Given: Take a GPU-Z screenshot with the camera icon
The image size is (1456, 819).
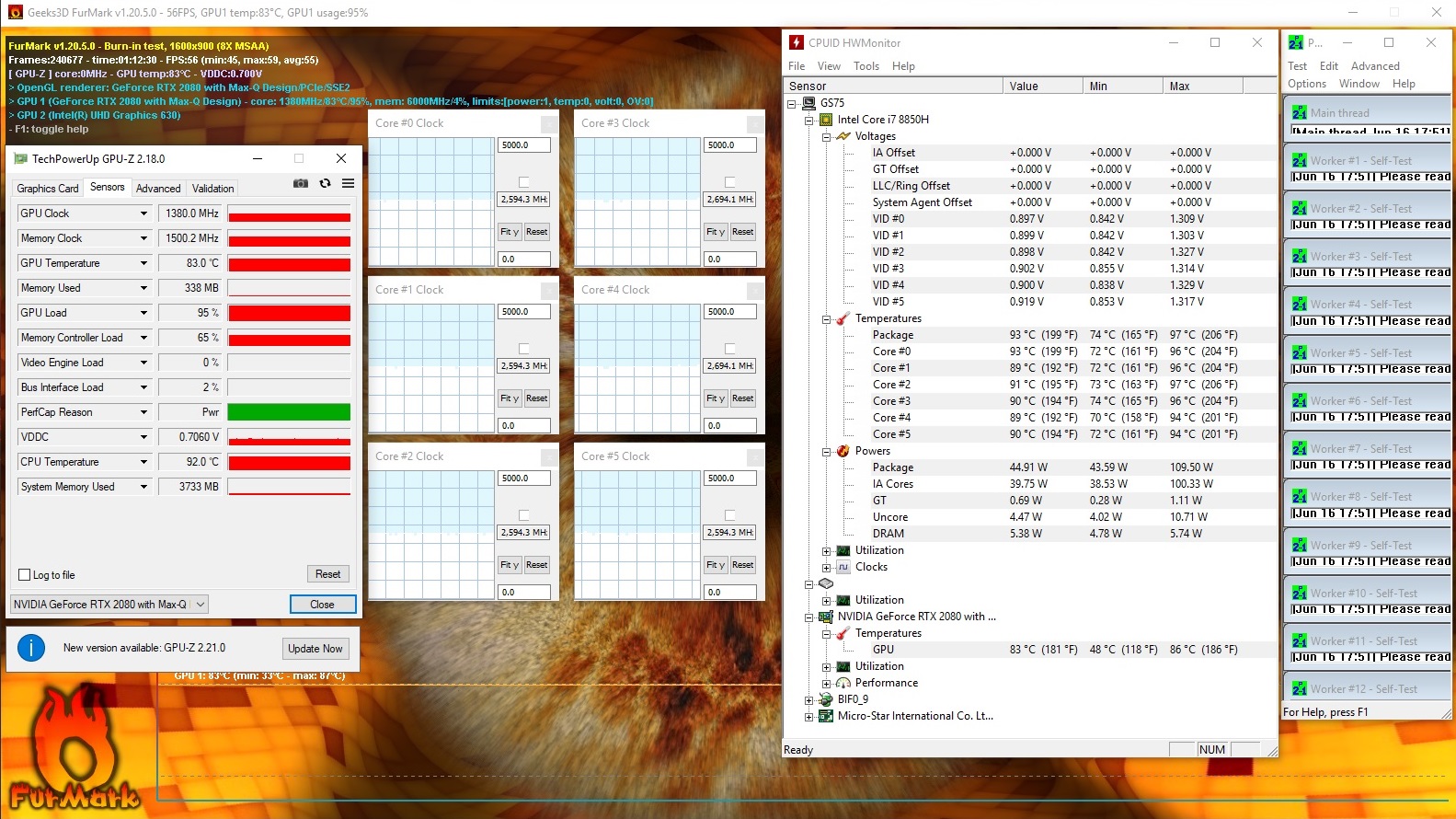Looking at the screenshot, I should [301, 183].
